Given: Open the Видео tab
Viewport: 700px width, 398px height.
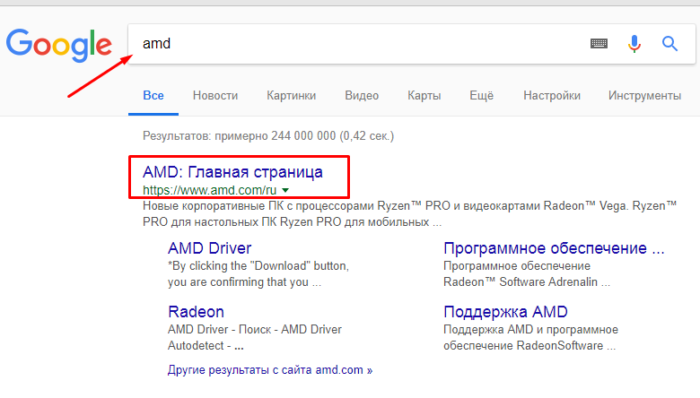Looking at the screenshot, I should click(362, 95).
